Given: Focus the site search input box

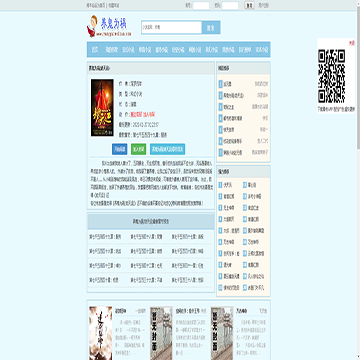Looking at the screenshot, I should 171,27.
